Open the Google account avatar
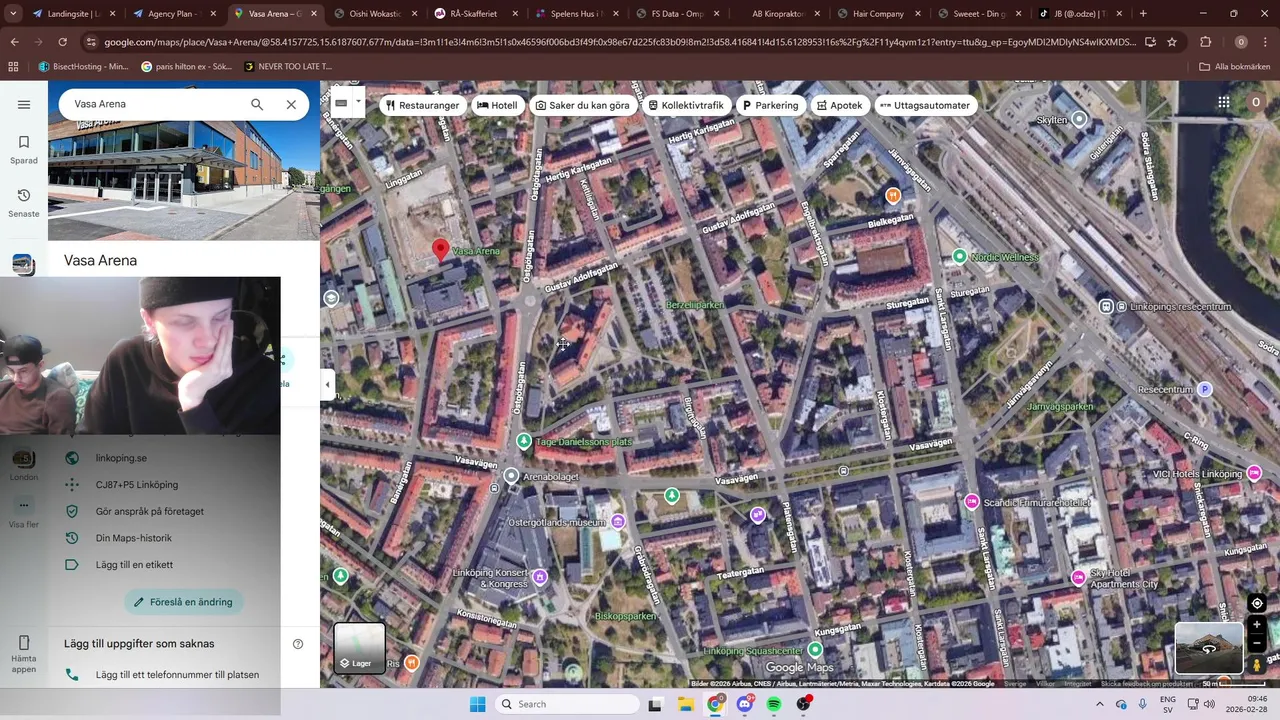 pyautogui.click(x=1256, y=102)
